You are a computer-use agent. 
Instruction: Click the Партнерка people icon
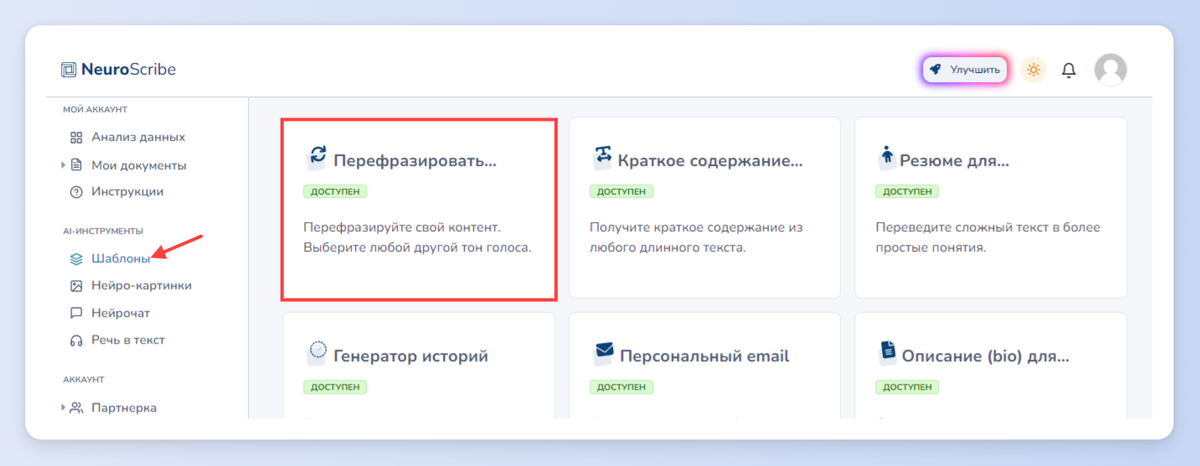tap(76, 407)
